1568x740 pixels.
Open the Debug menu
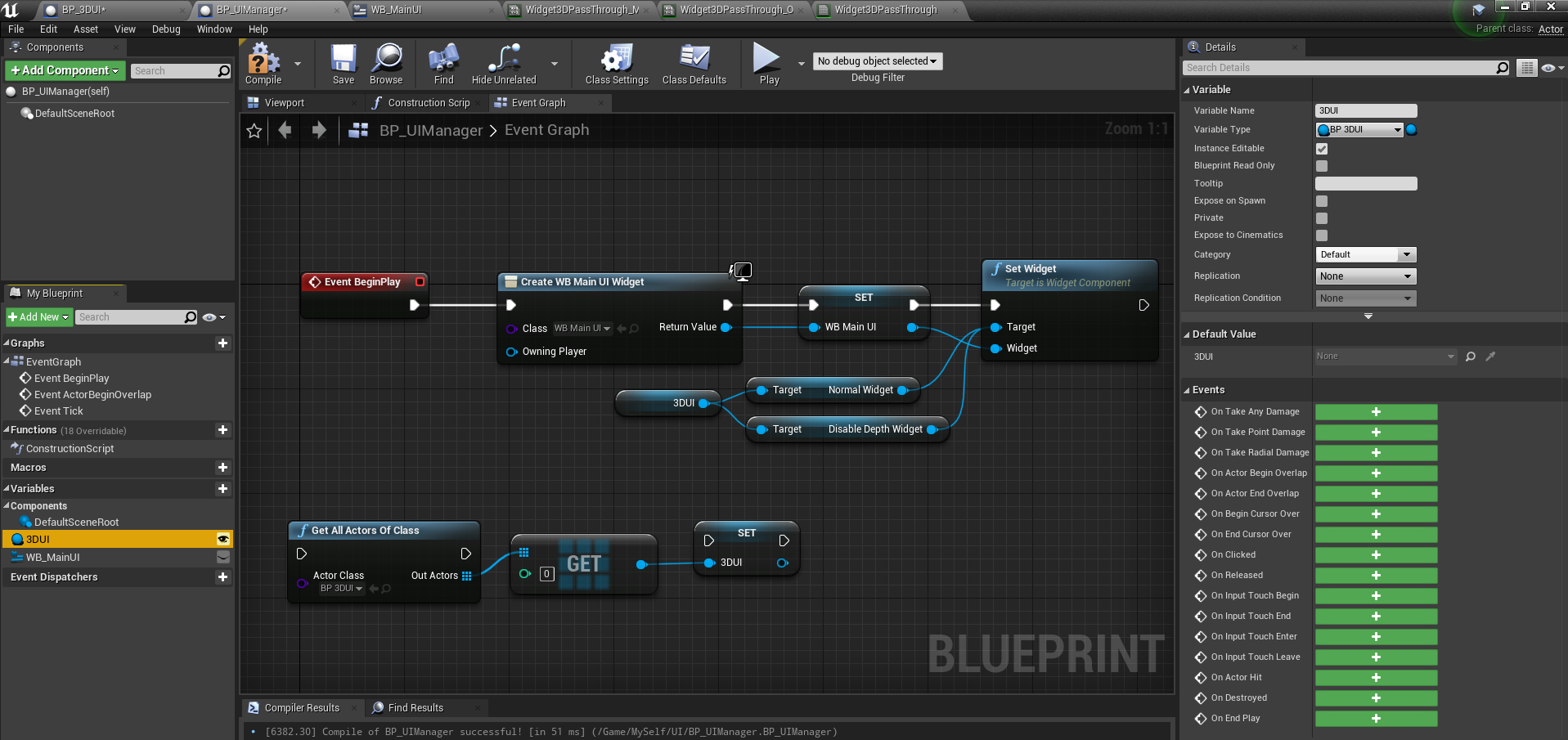tap(165, 29)
